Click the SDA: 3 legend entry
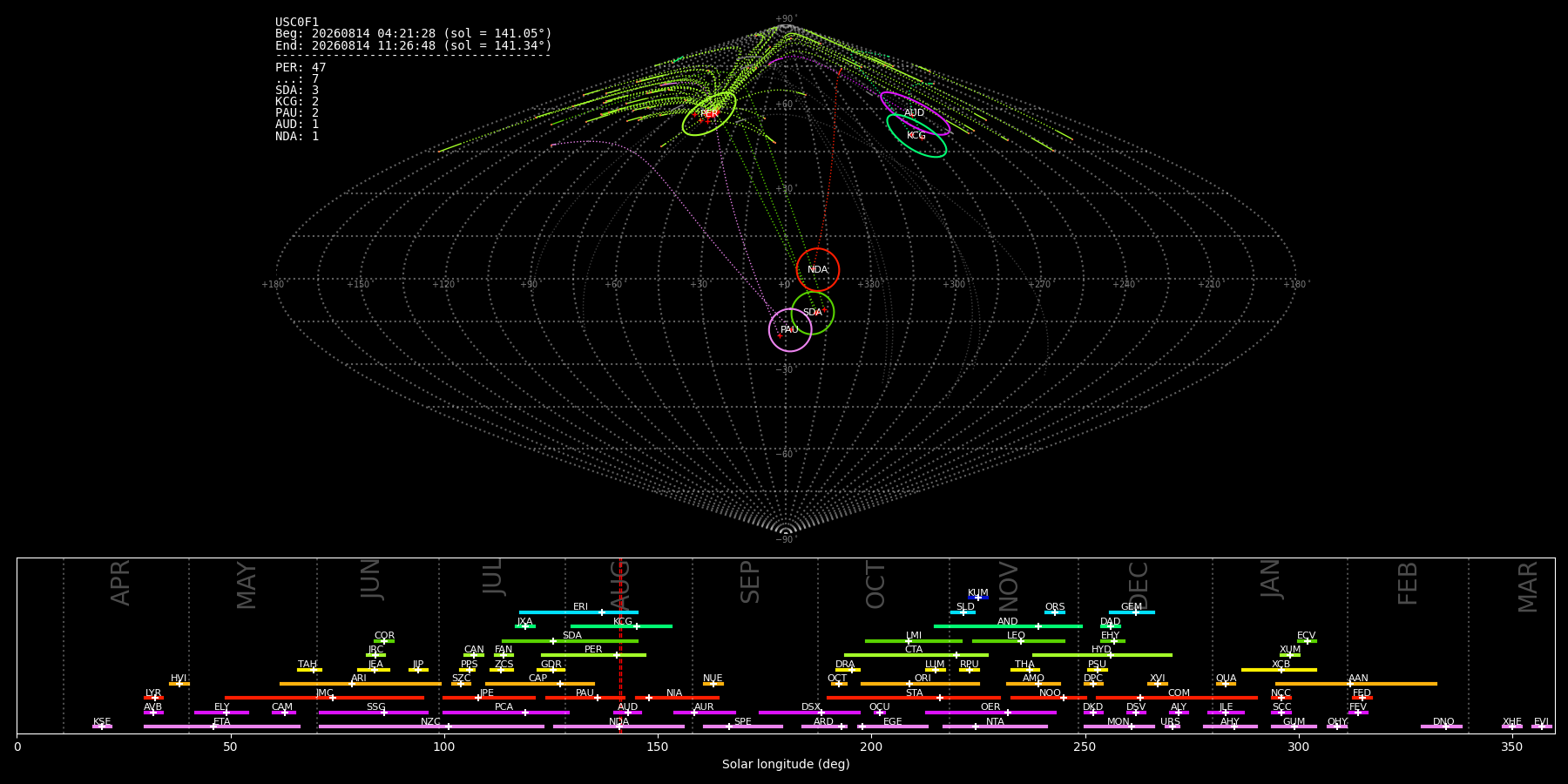The image size is (1568, 784). click(297, 91)
